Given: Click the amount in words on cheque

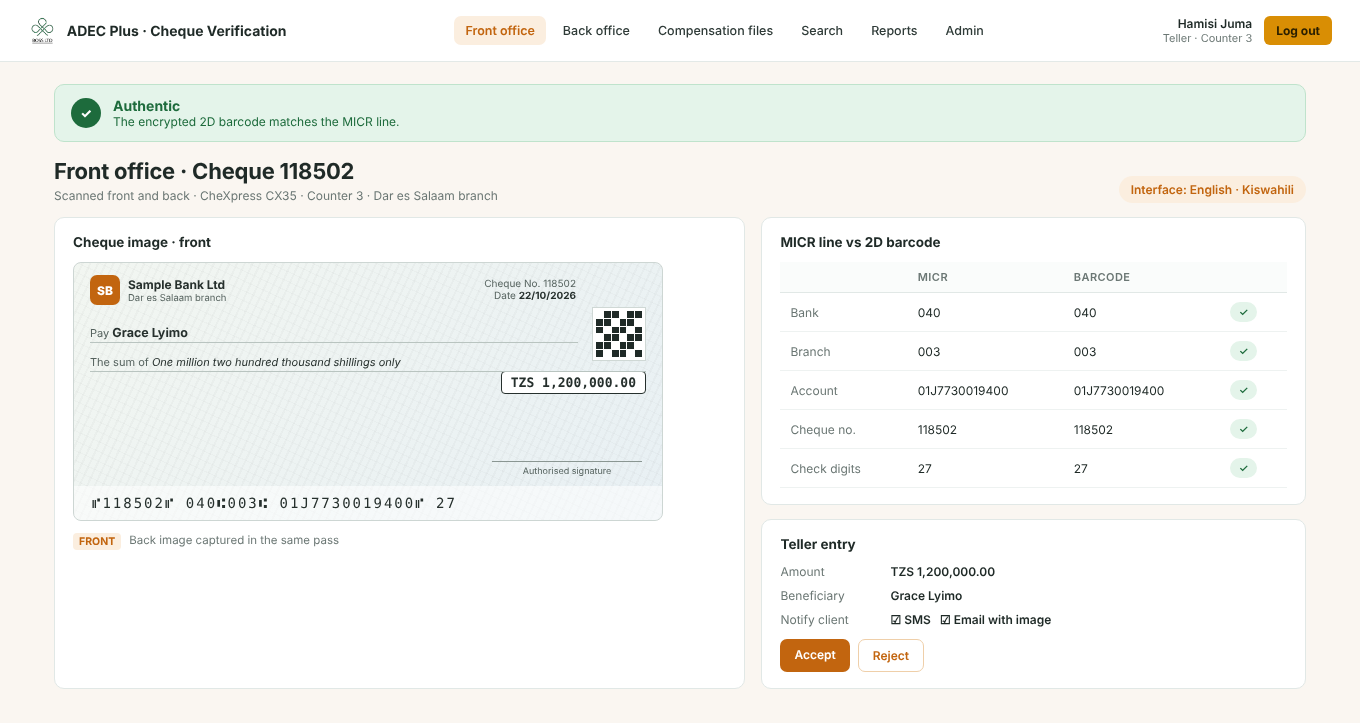Looking at the screenshot, I should [x=276, y=362].
